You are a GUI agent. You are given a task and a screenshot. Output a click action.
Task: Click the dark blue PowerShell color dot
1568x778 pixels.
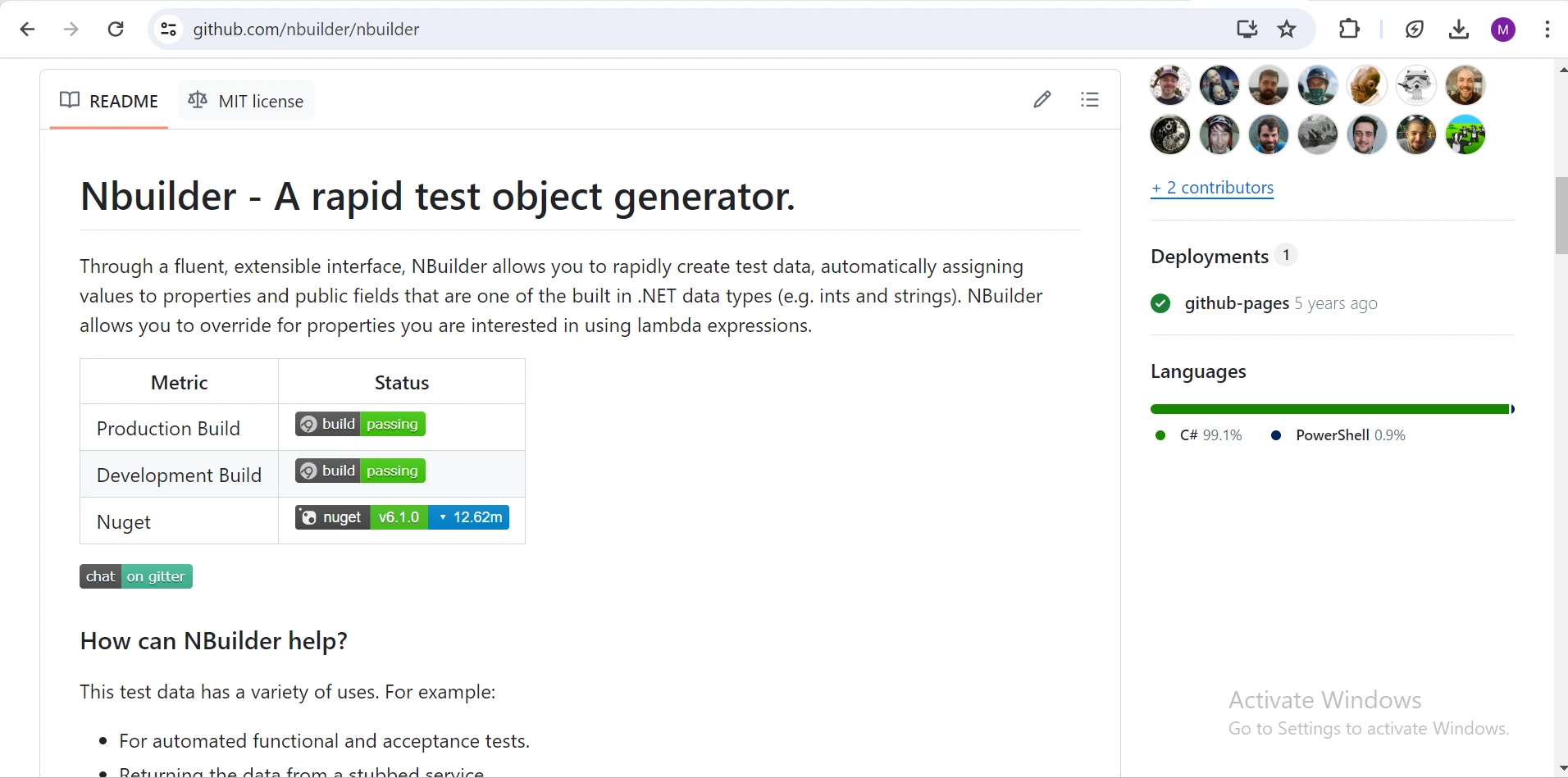1276,435
